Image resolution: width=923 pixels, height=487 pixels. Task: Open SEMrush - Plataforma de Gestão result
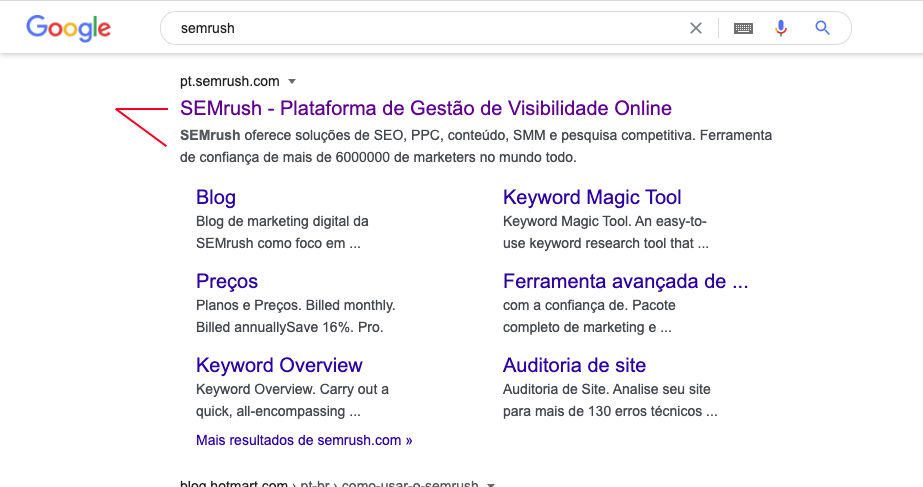[426, 108]
